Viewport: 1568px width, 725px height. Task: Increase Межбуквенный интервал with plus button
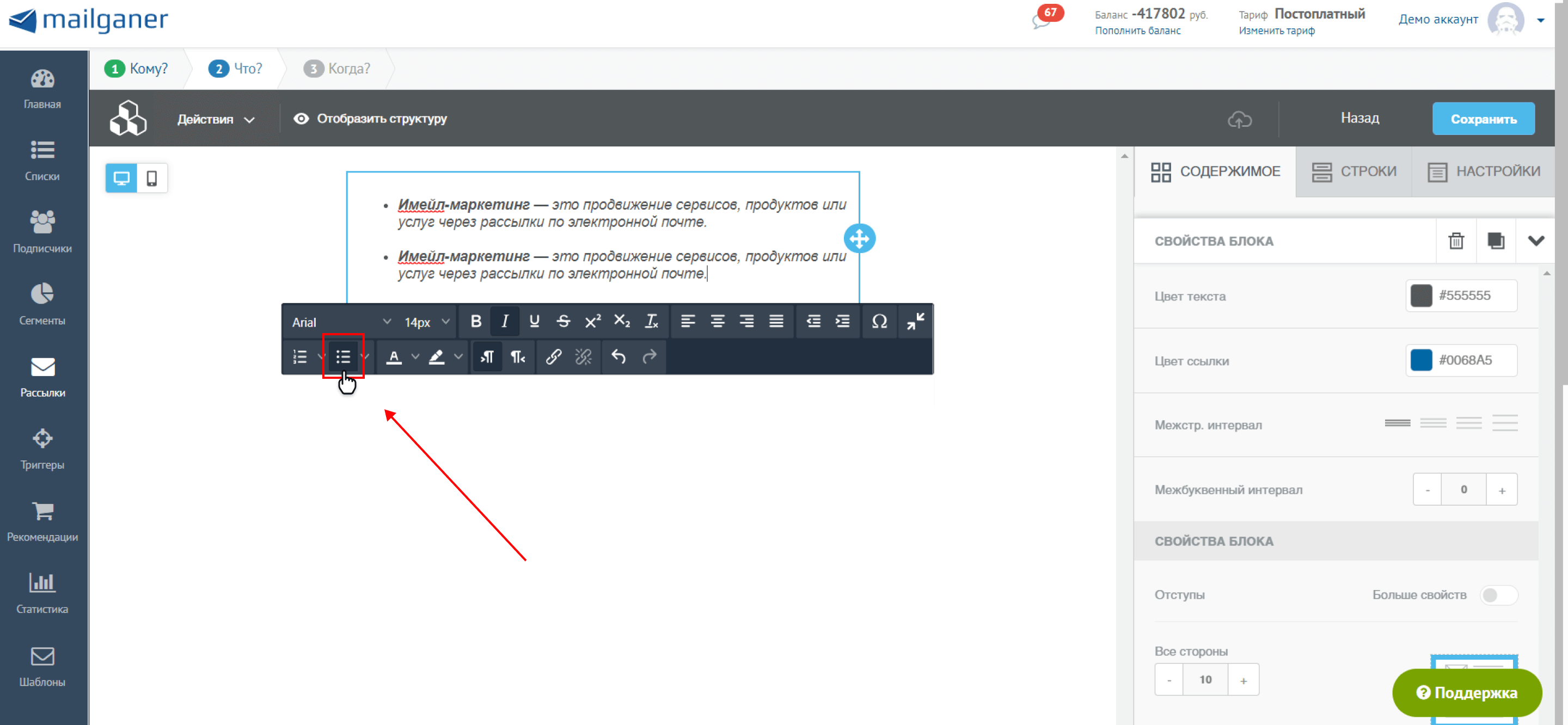(x=1502, y=490)
